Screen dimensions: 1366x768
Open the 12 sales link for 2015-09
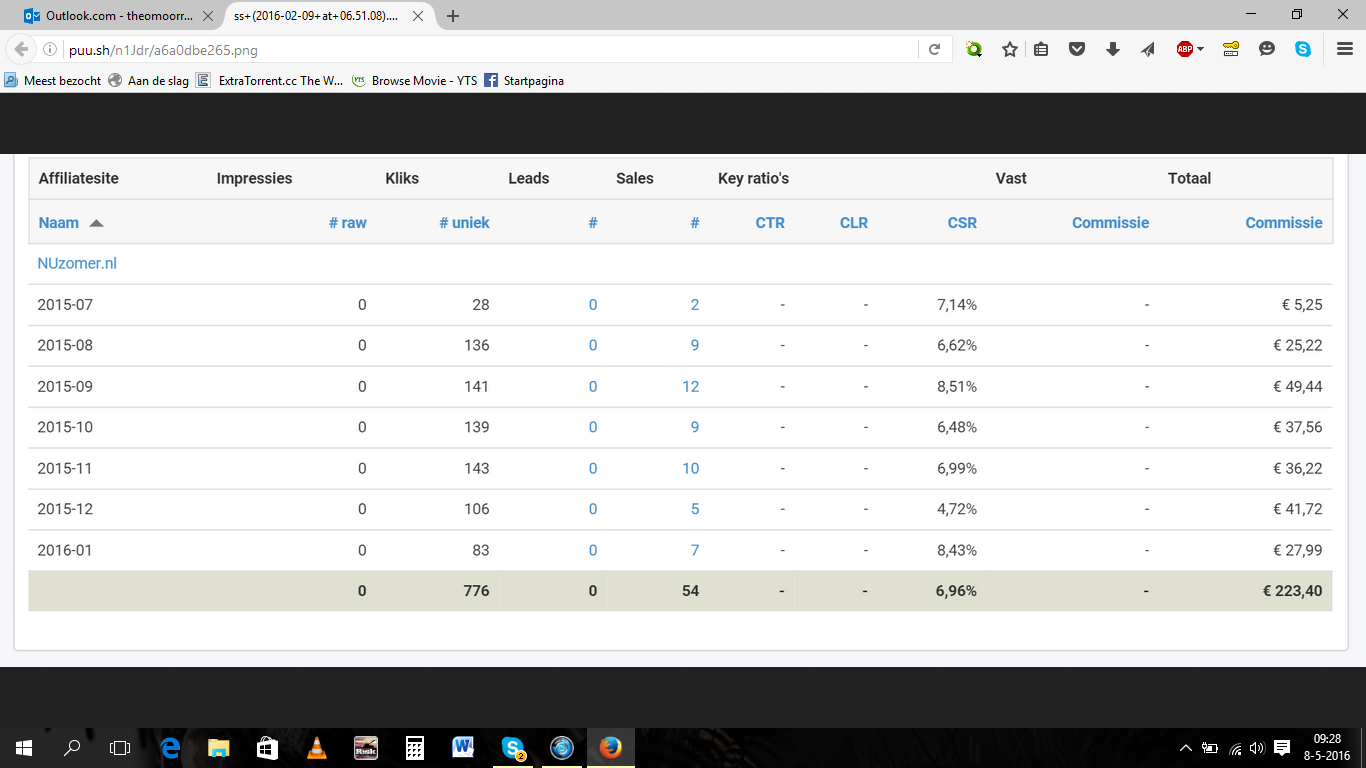point(691,387)
